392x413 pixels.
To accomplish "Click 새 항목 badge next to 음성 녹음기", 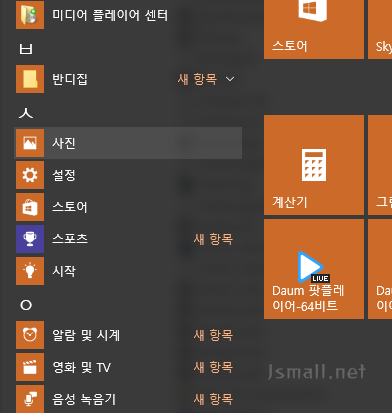I will (x=213, y=399).
